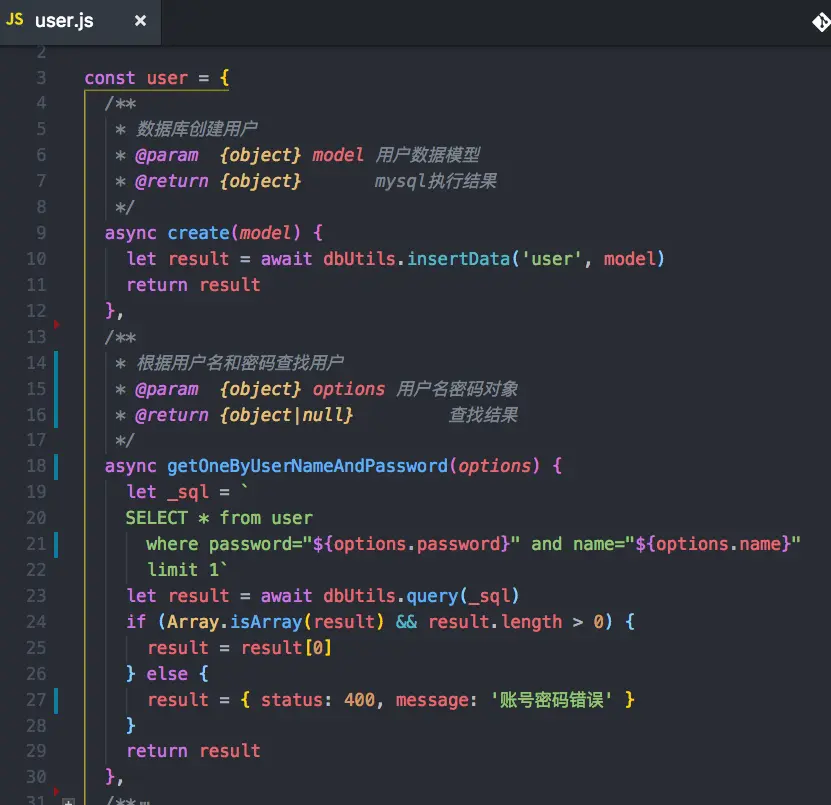Click the 'options' param name on line 15
The width and height of the screenshot is (831, 805).
349,389
